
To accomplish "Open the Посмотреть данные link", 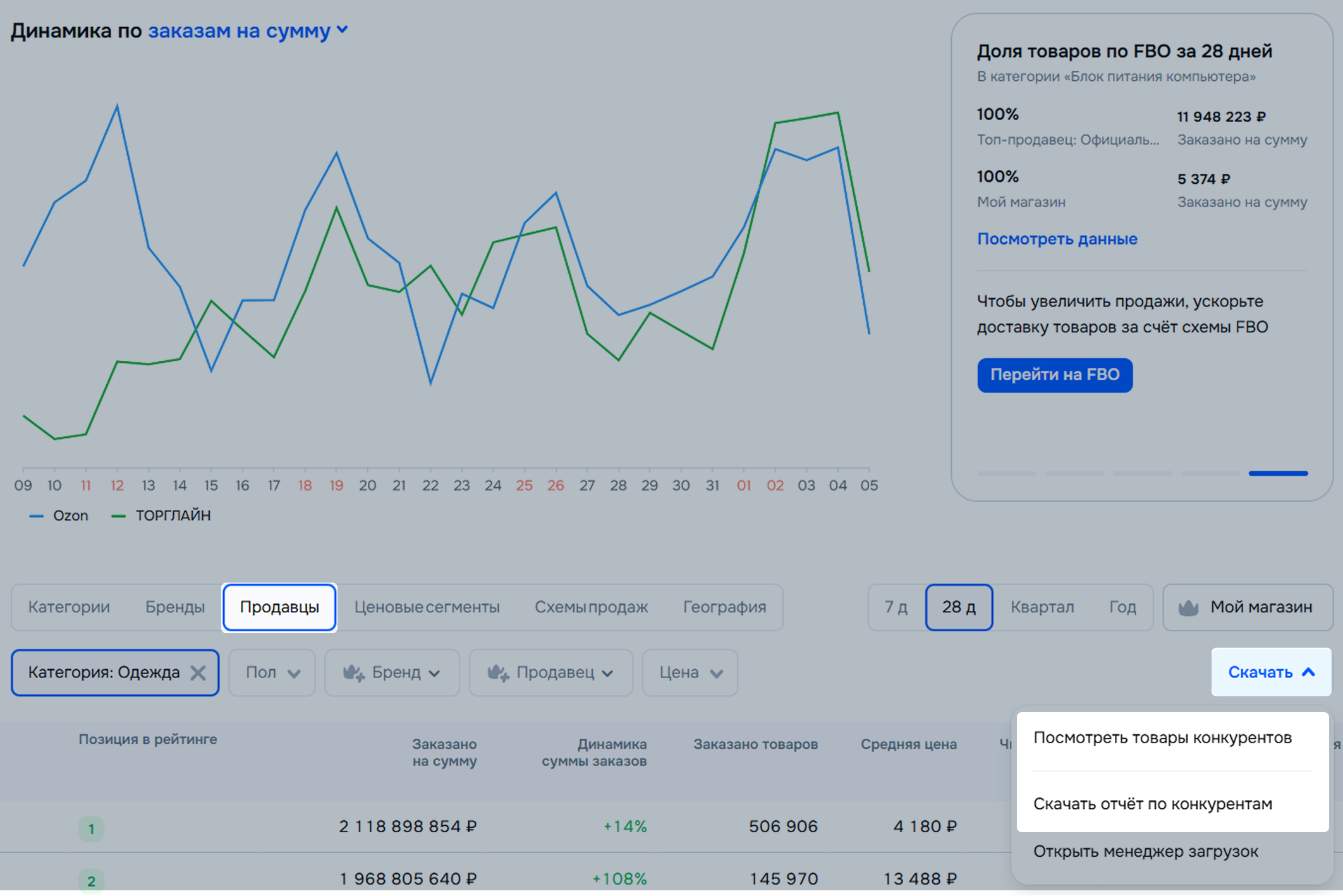I will (x=1057, y=239).
